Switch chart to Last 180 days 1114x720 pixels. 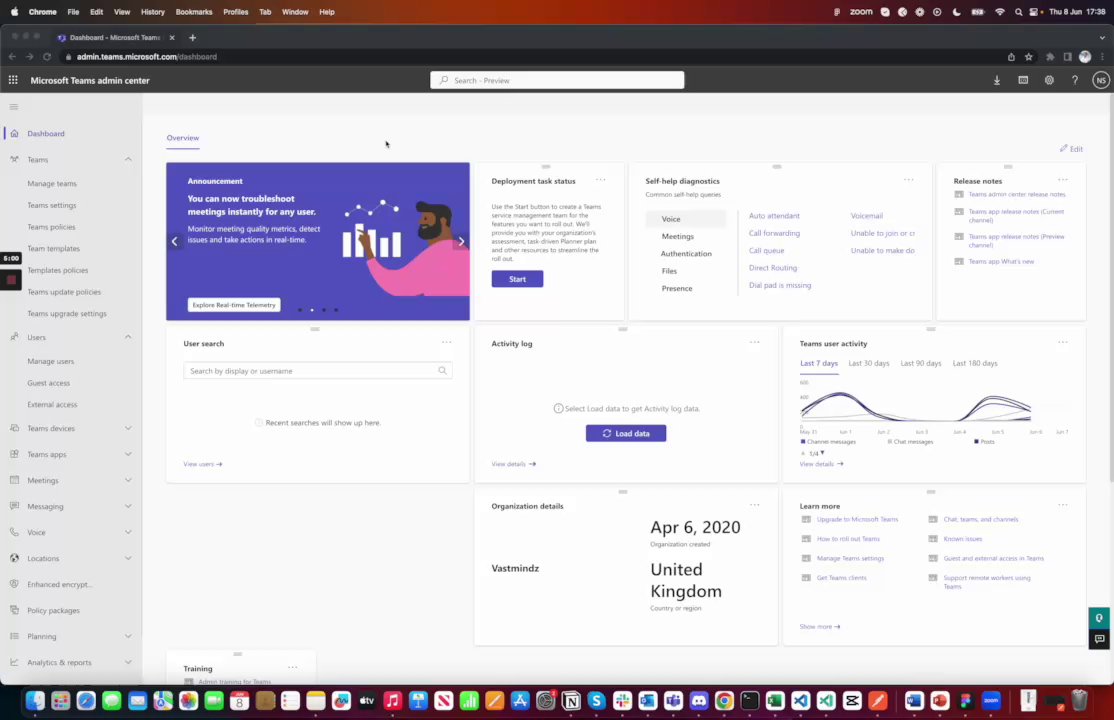point(975,363)
